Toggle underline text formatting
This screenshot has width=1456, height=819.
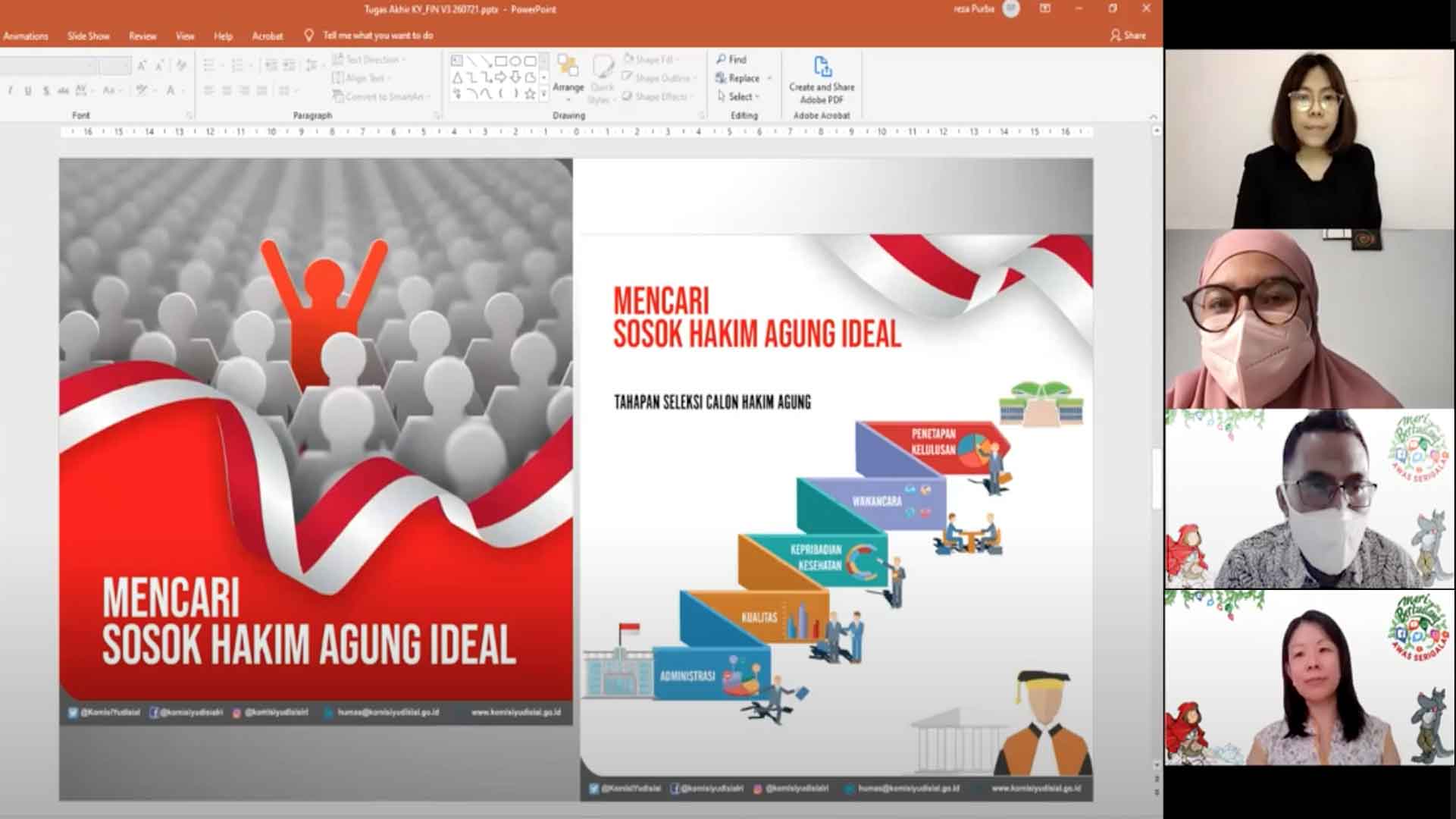(28, 91)
